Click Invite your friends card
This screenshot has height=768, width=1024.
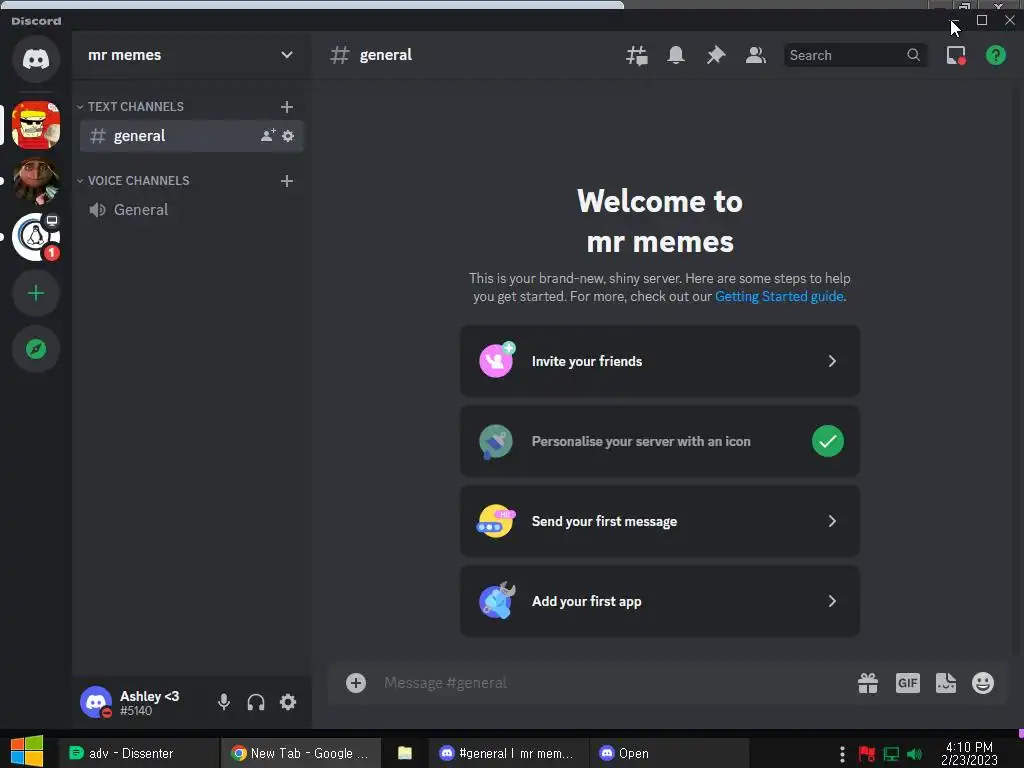tap(660, 361)
